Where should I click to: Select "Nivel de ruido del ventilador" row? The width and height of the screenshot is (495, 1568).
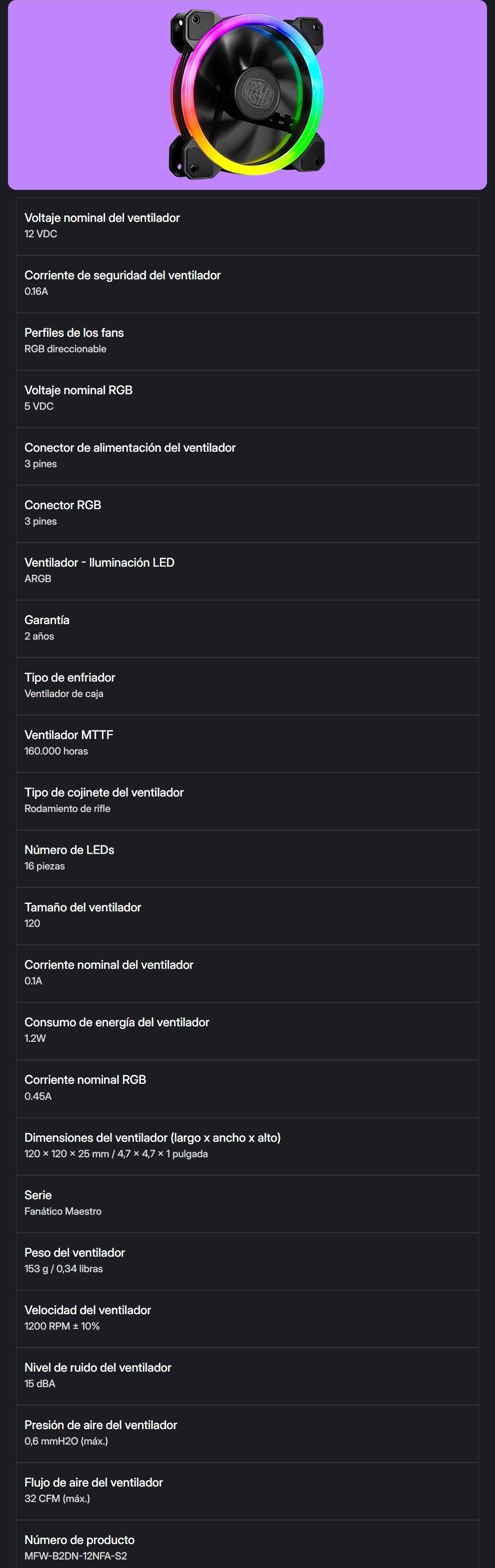point(247,1376)
